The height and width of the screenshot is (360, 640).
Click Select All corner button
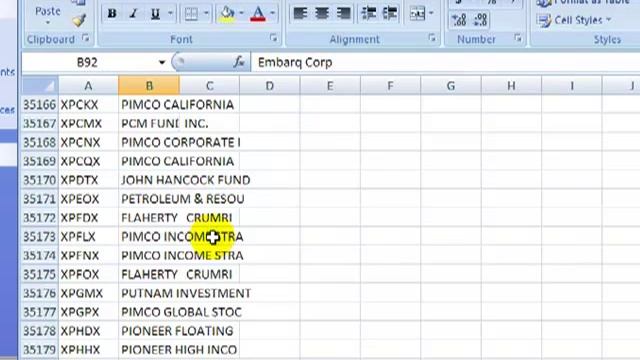tap(40, 86)
